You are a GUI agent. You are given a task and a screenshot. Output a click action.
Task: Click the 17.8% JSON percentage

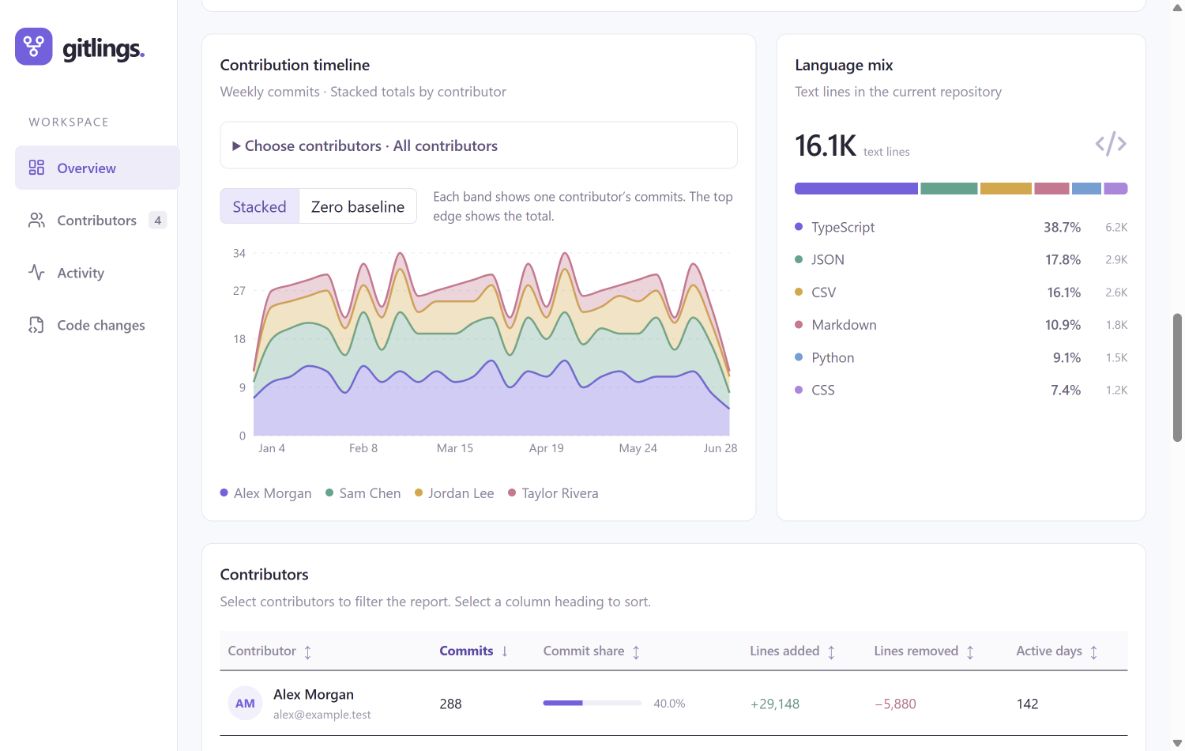1063,259
